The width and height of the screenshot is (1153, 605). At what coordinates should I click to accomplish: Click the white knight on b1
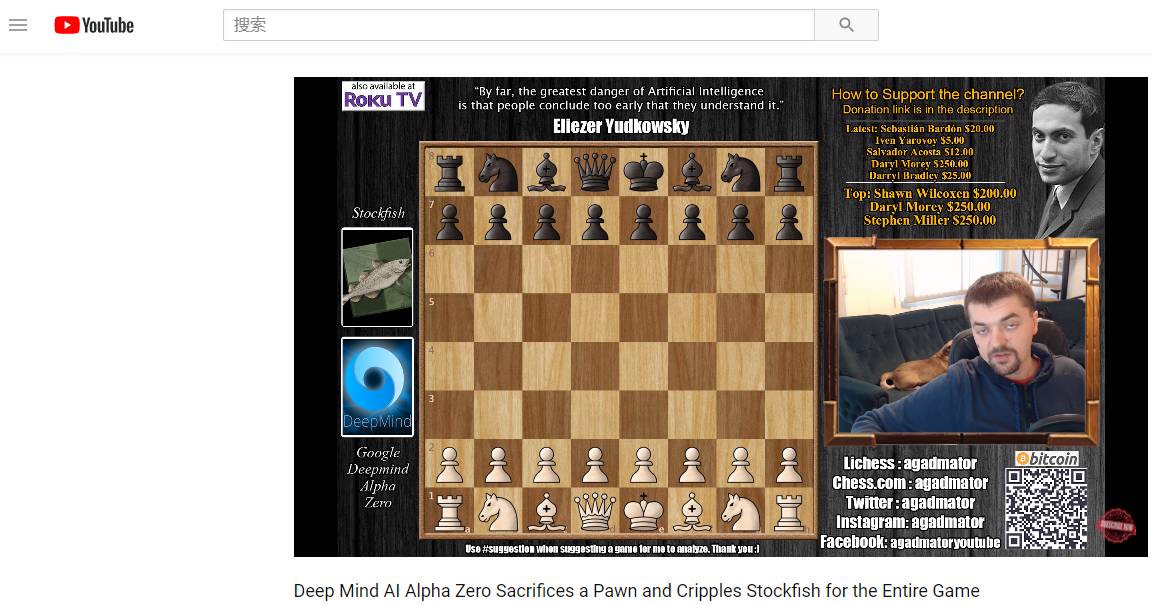tap(498, 512)
